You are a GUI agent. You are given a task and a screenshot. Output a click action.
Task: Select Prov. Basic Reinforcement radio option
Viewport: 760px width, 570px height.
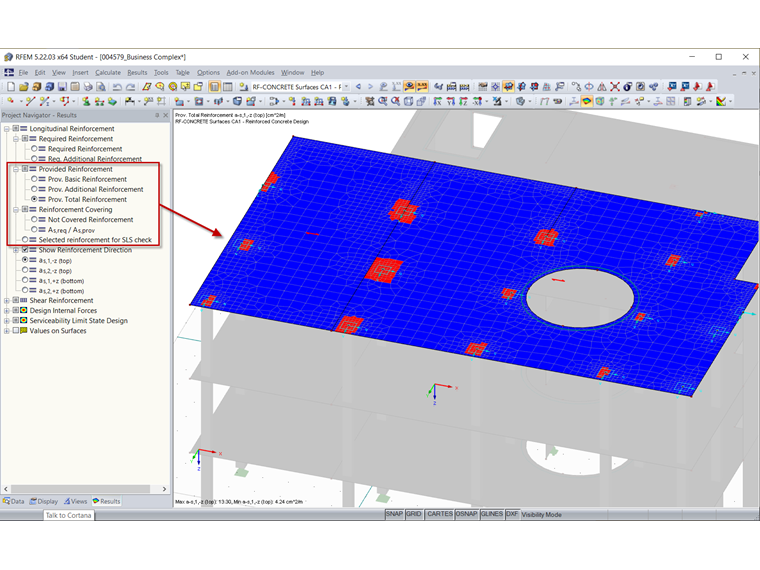(x=34, y=179)
